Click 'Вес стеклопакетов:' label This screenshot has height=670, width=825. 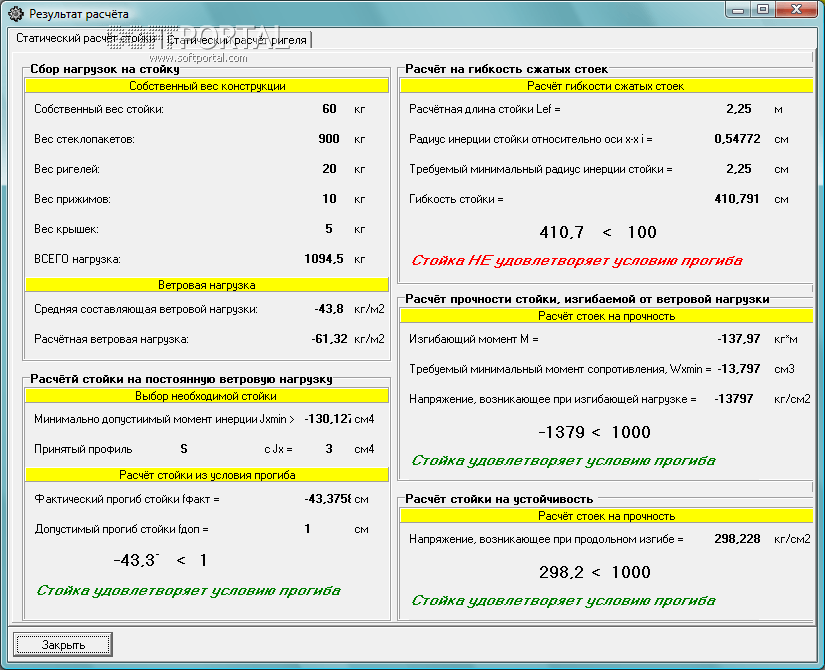pyautogui.click(x=84, y=139)
